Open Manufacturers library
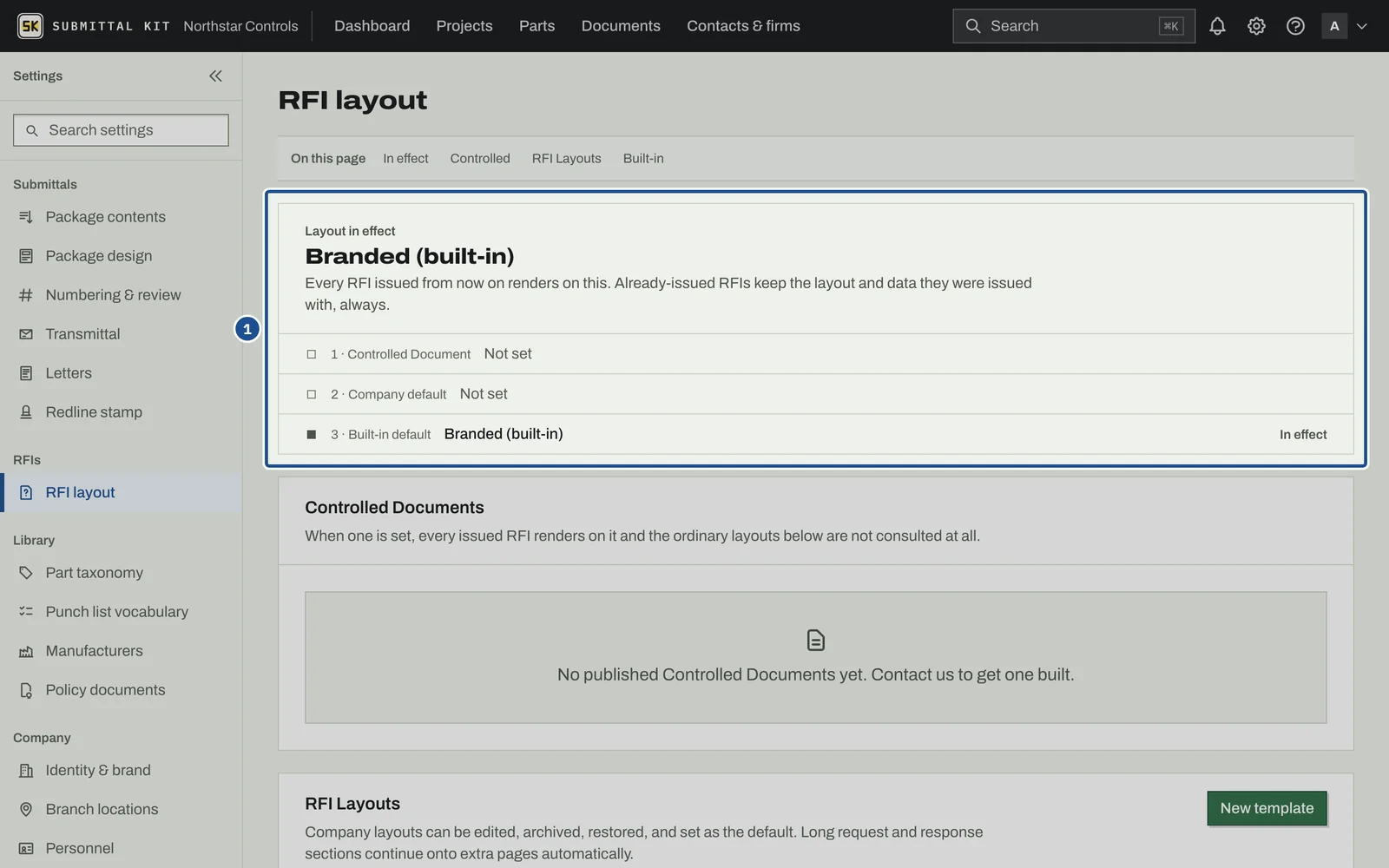The width and height of the screenshot is (1389, 868). (121, 651)
